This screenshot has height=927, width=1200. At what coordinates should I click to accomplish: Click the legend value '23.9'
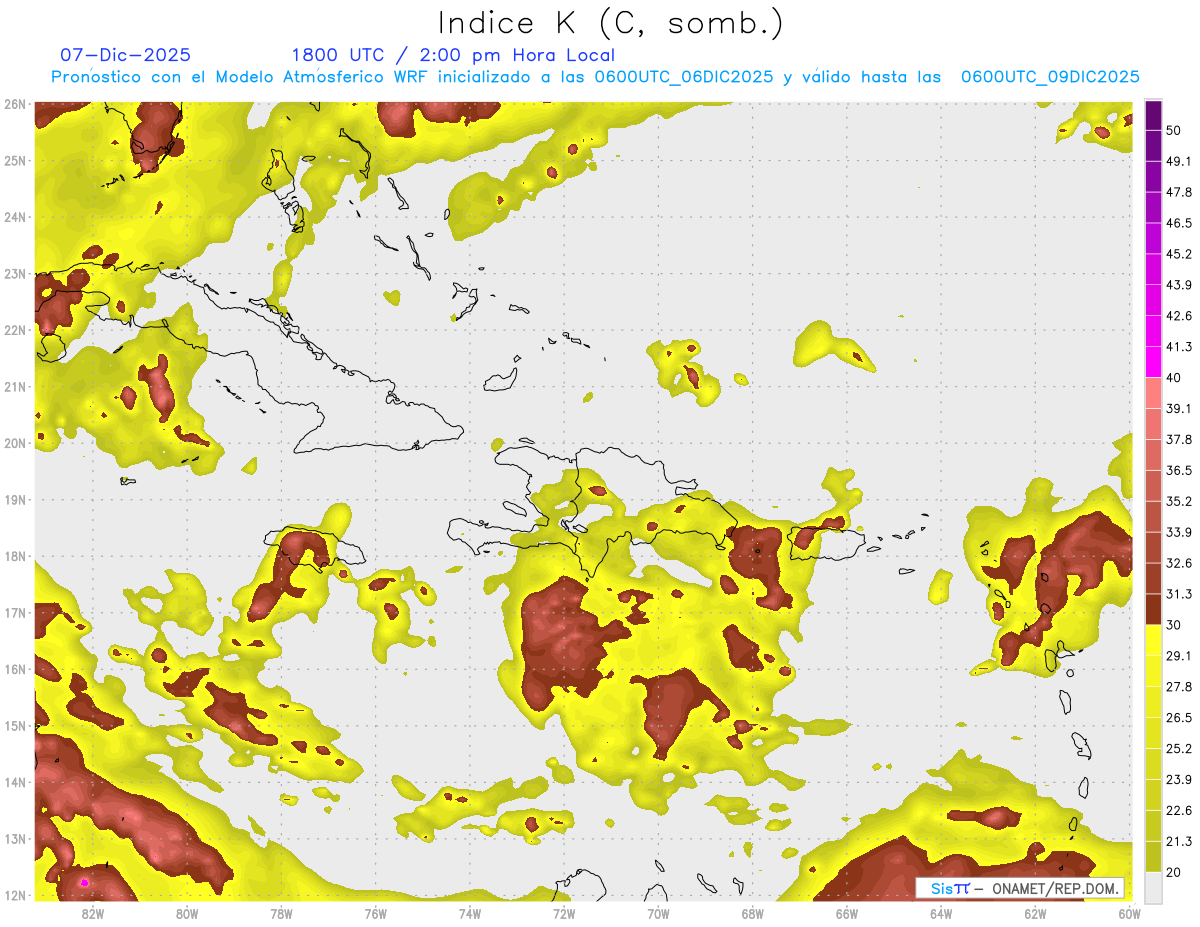click(1179, 780)
